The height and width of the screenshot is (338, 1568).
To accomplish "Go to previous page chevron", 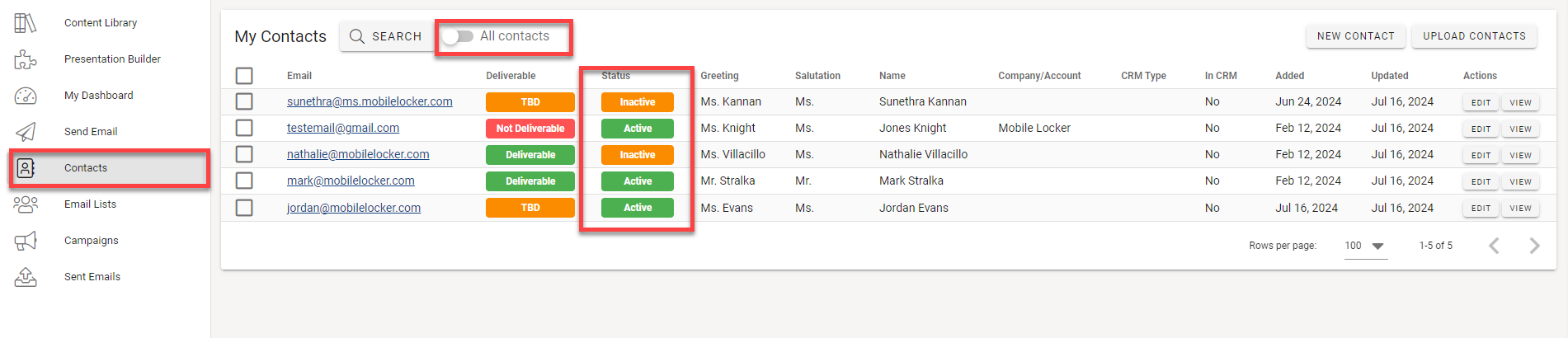I will [x=1494, y=246].
